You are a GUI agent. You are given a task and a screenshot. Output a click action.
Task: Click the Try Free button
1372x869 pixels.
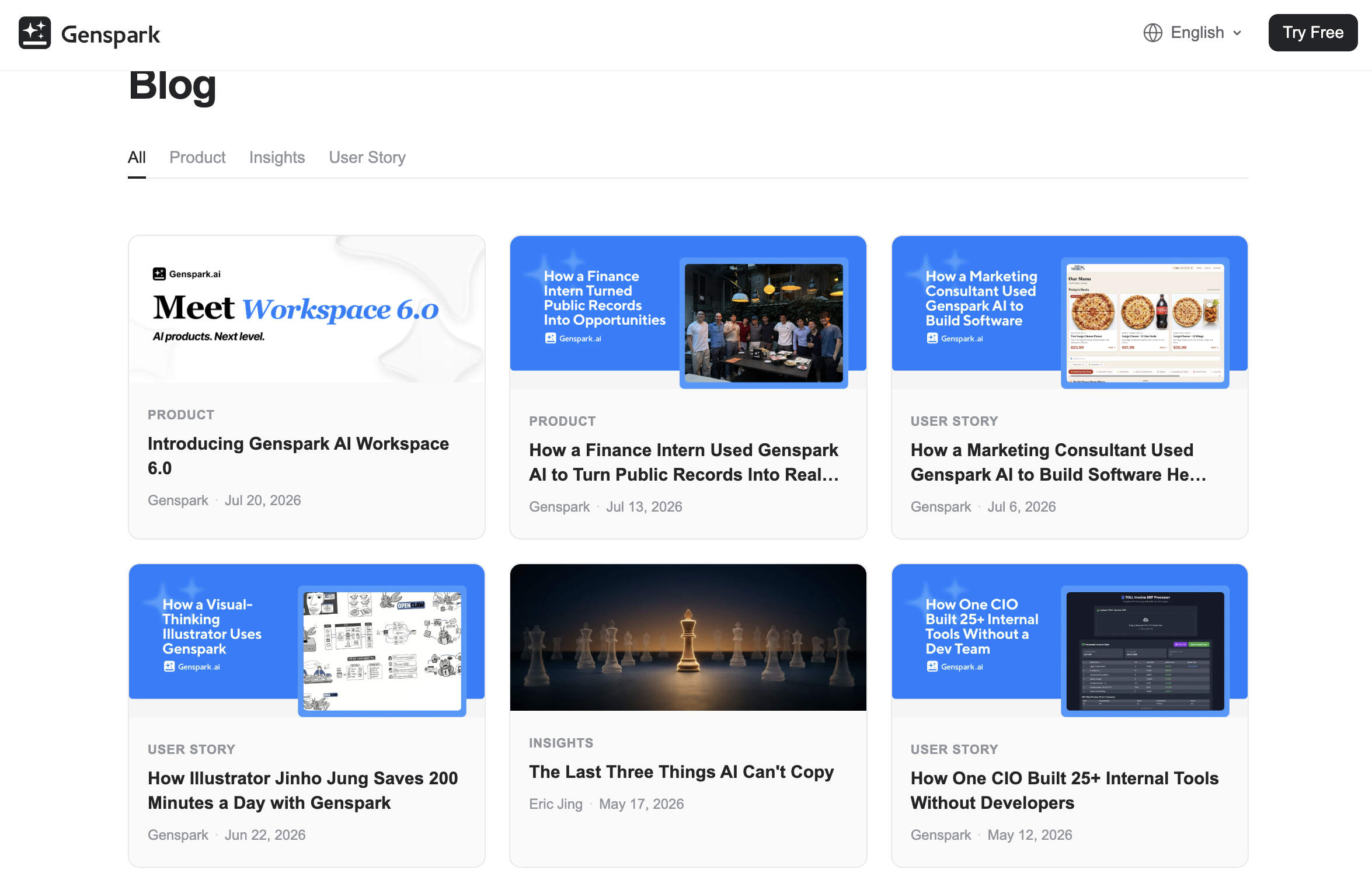1312,33
